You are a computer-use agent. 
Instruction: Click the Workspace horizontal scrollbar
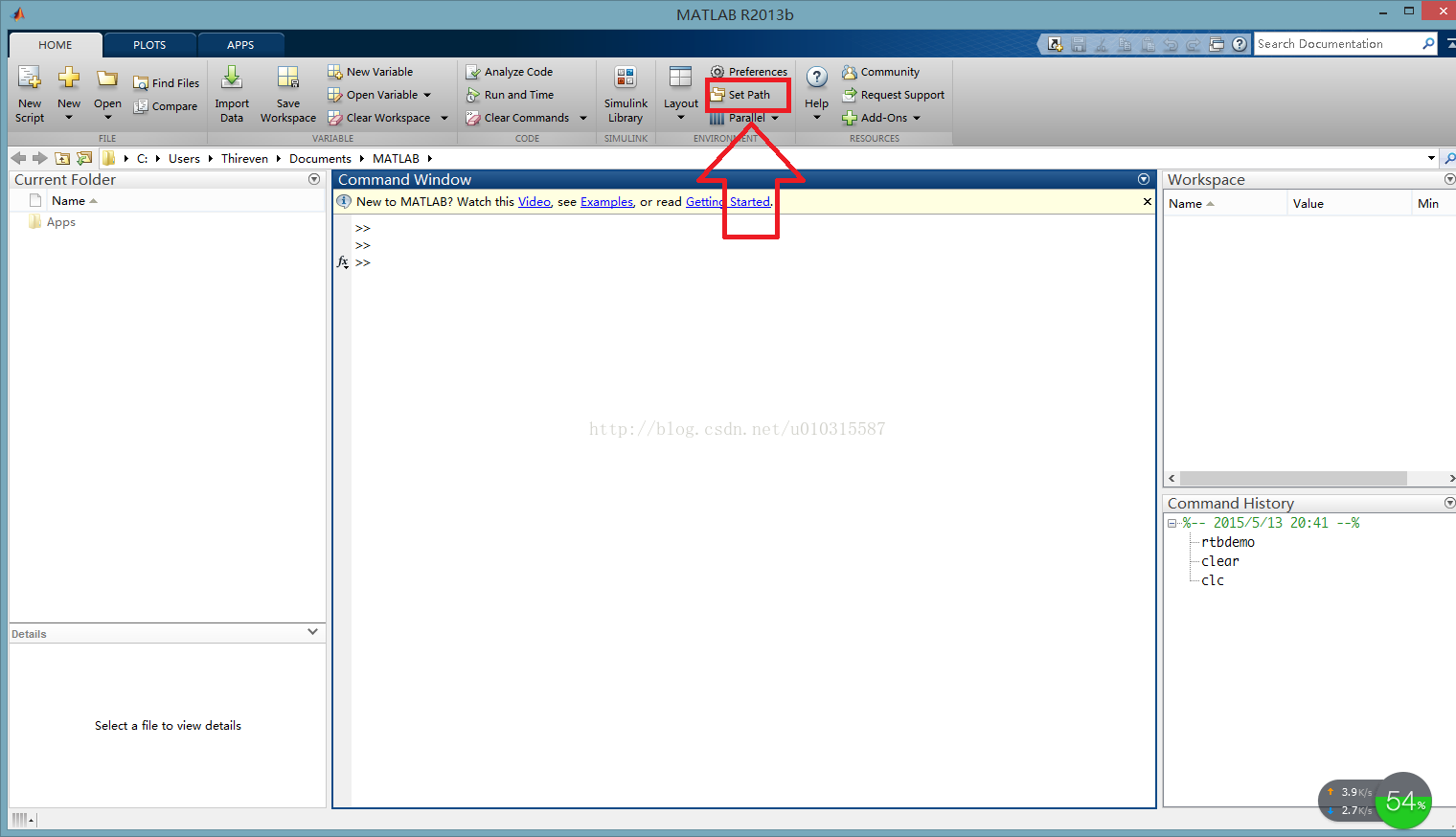pos(1293,478)
